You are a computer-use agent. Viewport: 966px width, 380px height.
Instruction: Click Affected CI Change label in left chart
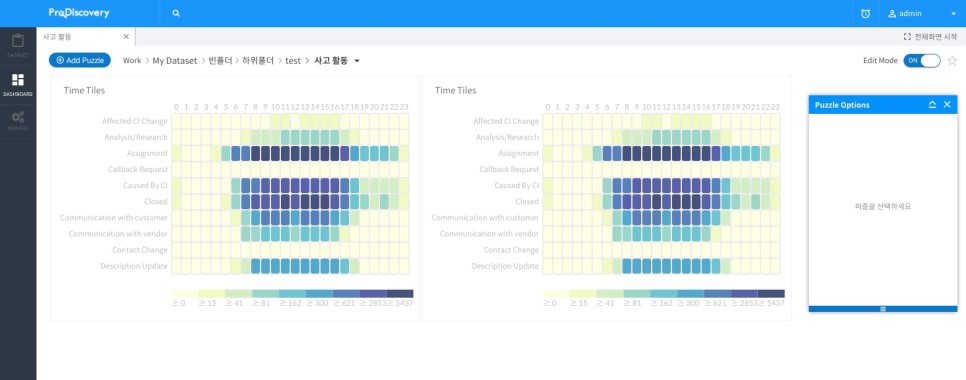[135, 121]
